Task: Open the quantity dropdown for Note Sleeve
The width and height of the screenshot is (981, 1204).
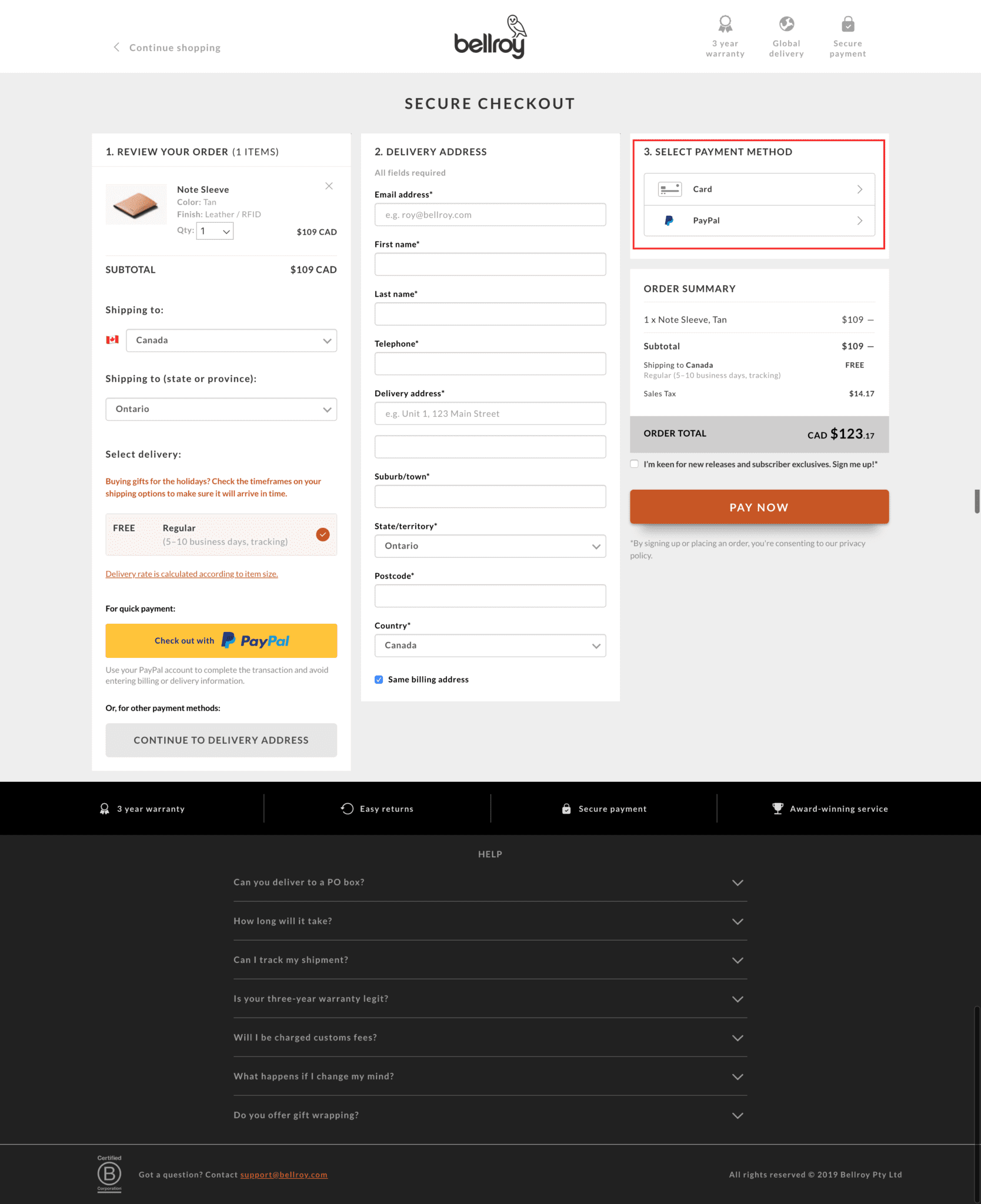Action: coord(214,230)
